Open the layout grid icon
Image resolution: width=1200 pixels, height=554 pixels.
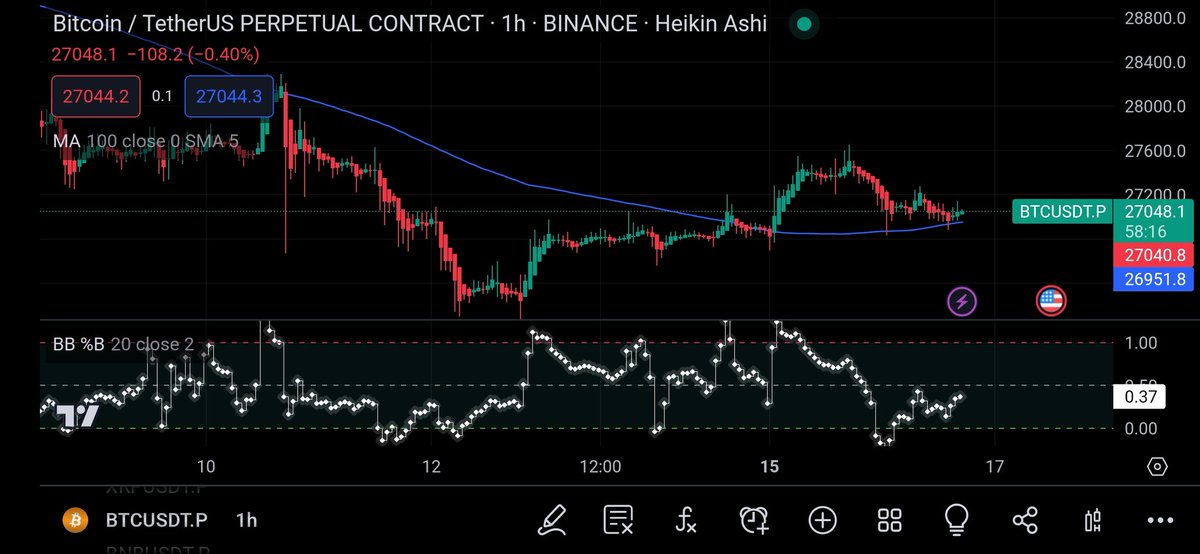pyautogui.click(x=889, y=519)
